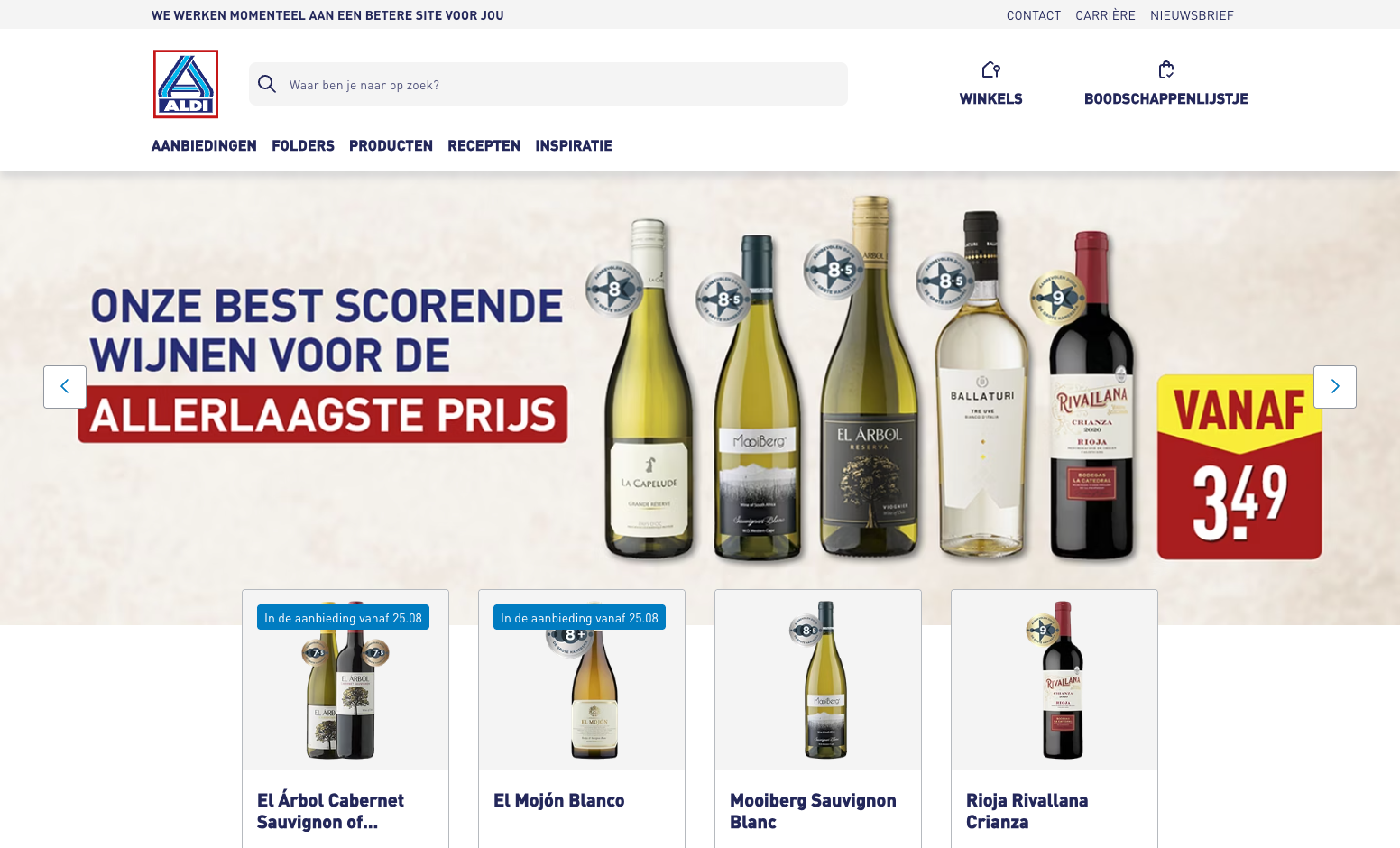The width and height of the screenshot is (1400, 848).
Task: Open the Inspiratie menu
Action: pyautogui.click(x=574, y=145)
